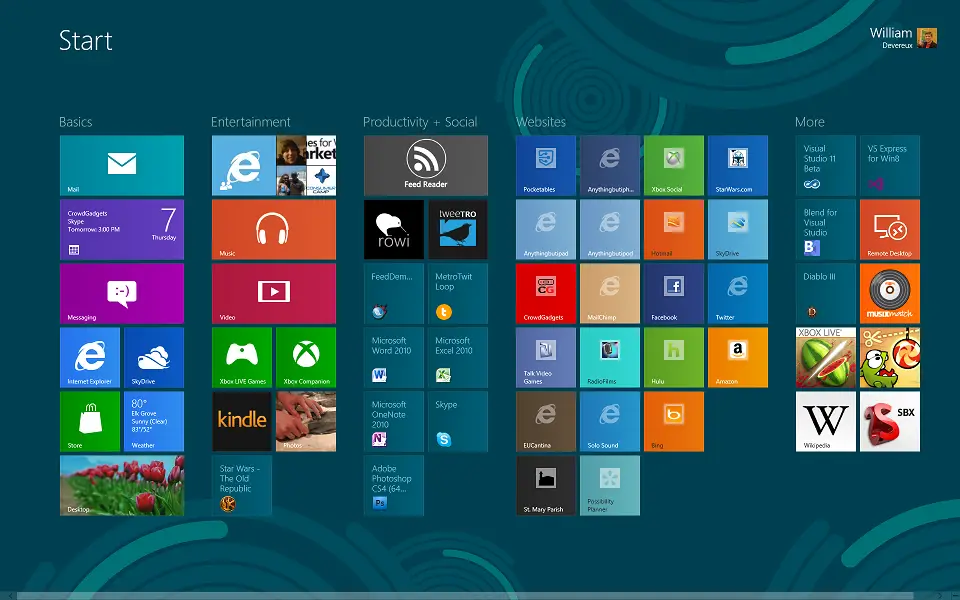The image size is (960, 600).
Task: Launch the Messaging tile
Action: coord(122,293)
